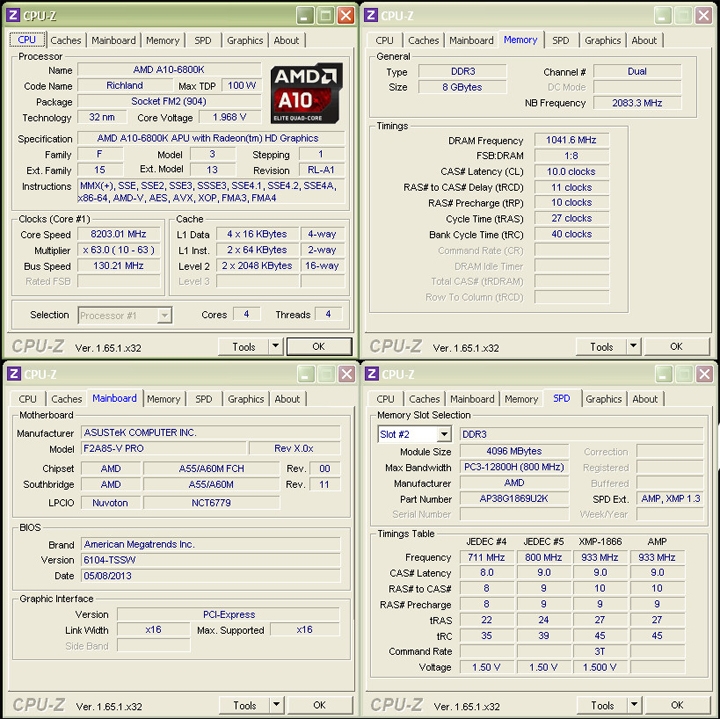
Task: Expand the Slot #2 memory slot dropdown
Action: tap(444, 434)
